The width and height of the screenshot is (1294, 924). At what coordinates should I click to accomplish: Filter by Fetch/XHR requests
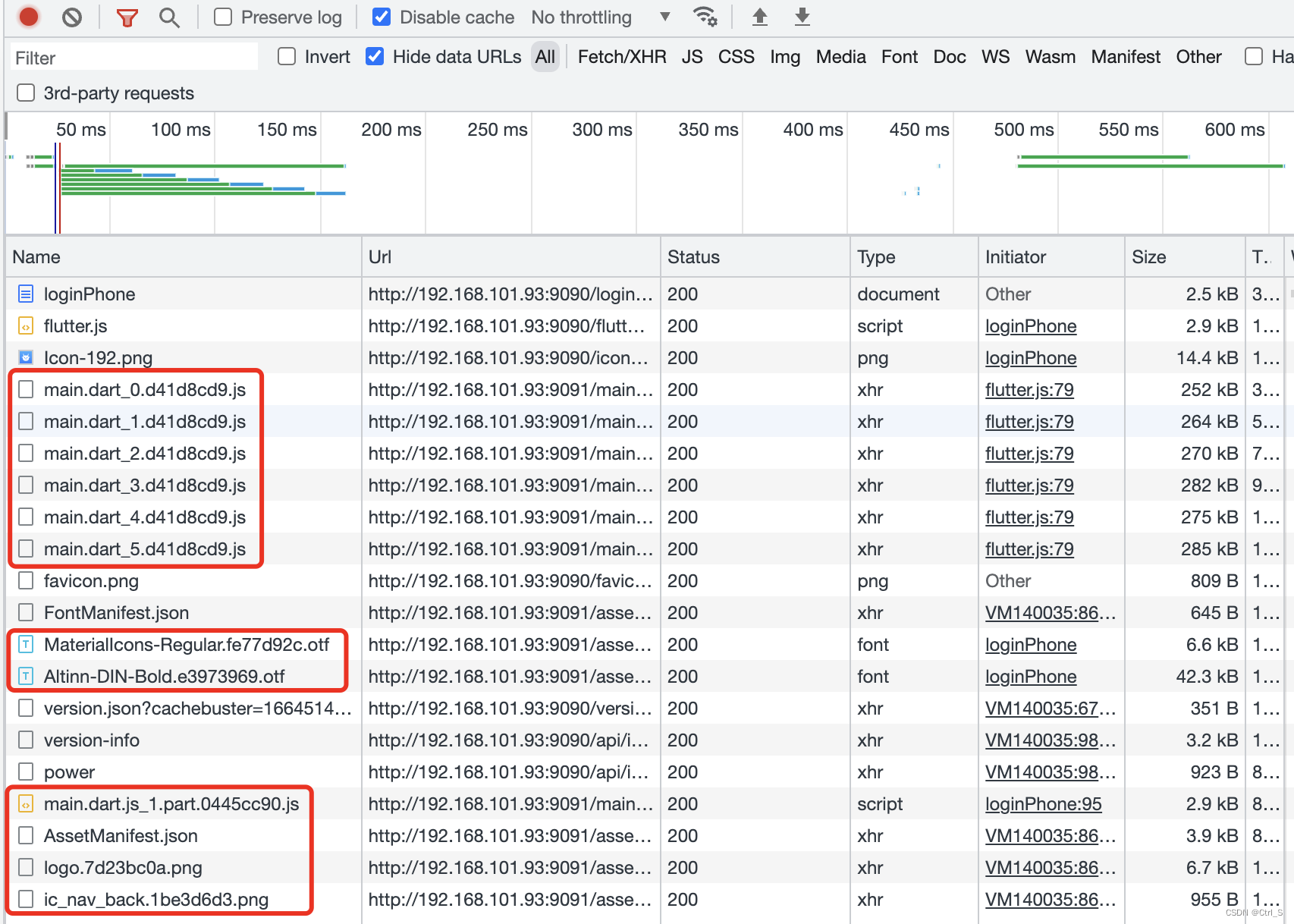pyautogui.click(x=622, y=57)
